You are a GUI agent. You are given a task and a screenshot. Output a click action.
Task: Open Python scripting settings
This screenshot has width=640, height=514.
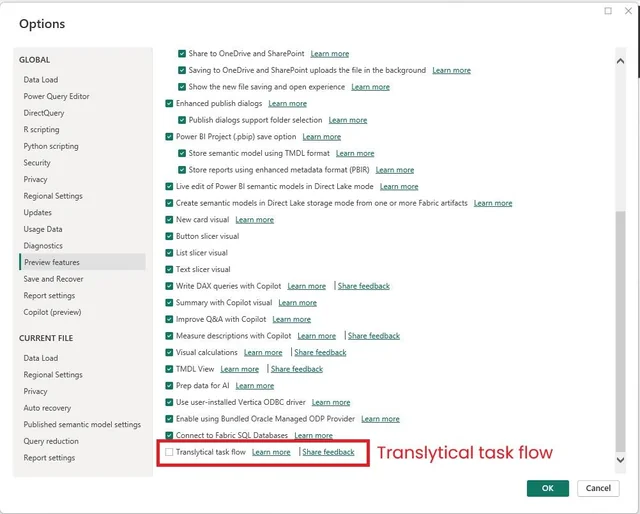click(51, 146)
